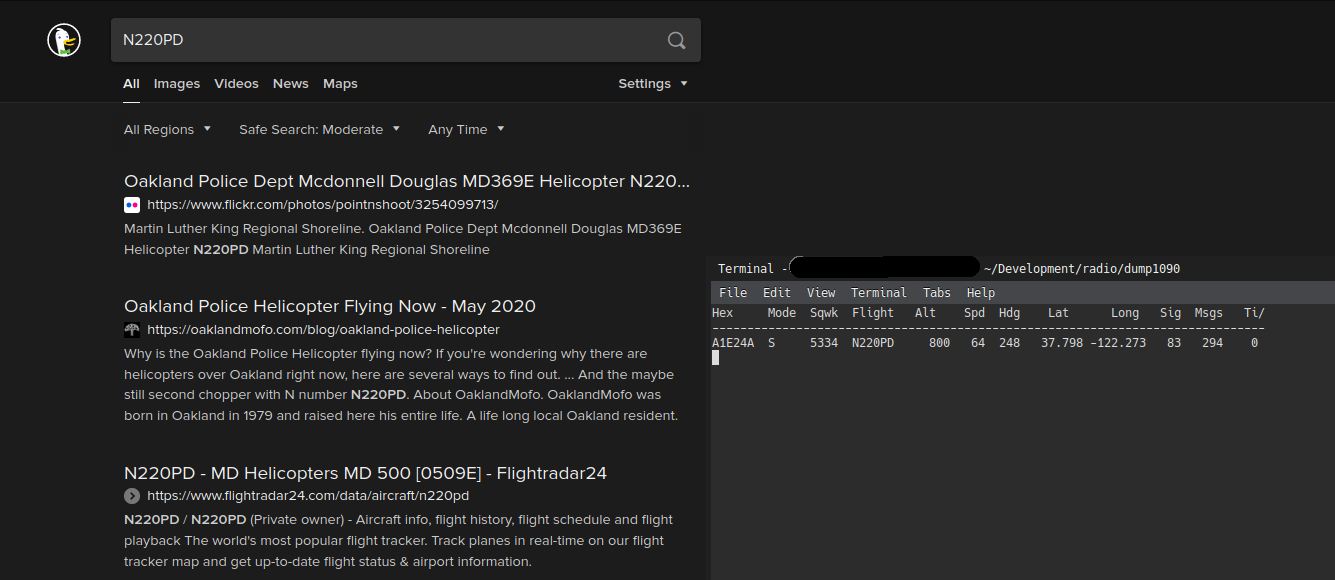Open the Oakland Police Dept MD369E Helicopter result
Screen dimensions: 1335x580
coord(407,181)
